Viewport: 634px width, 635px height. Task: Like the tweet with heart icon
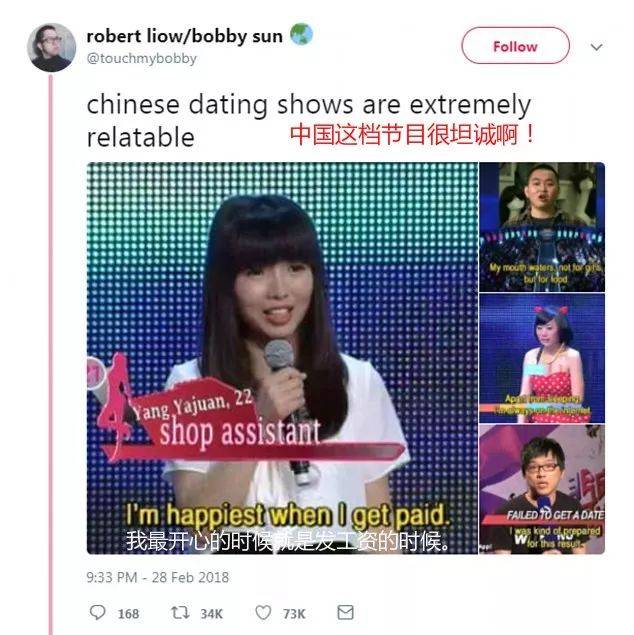click(x=263, y=612)
